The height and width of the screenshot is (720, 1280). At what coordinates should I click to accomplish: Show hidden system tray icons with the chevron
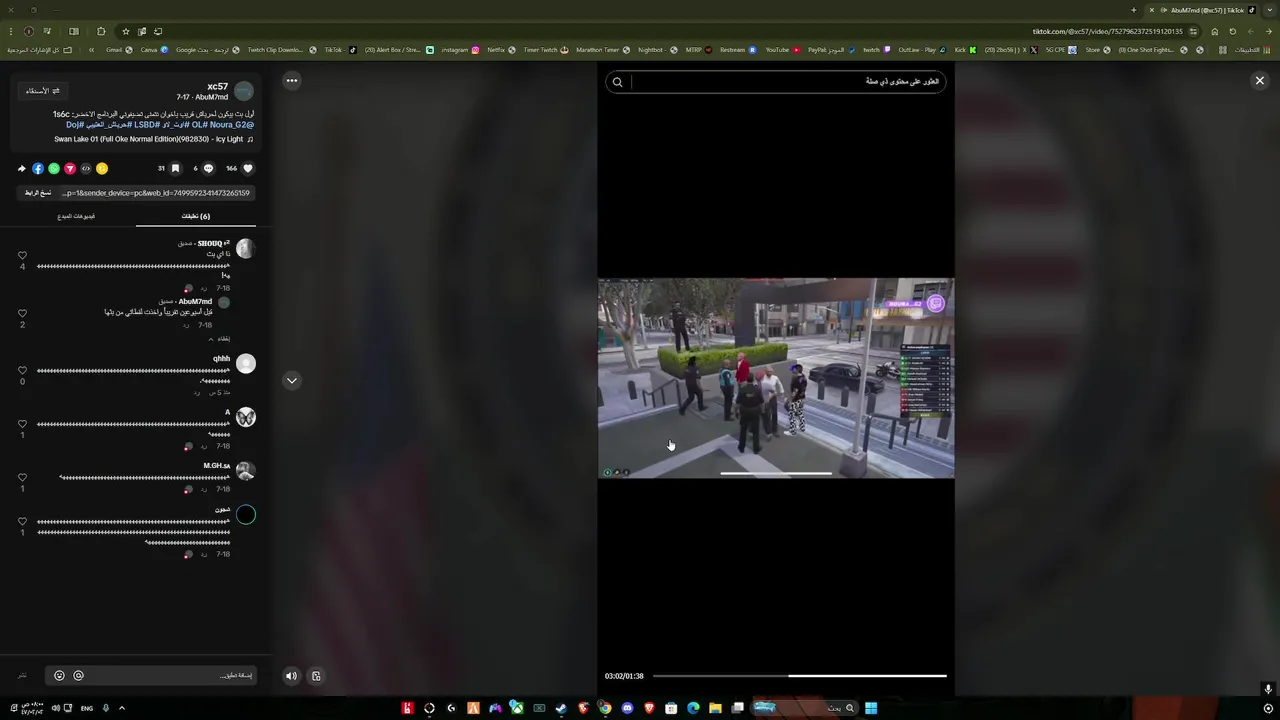(x=122, y=708)
